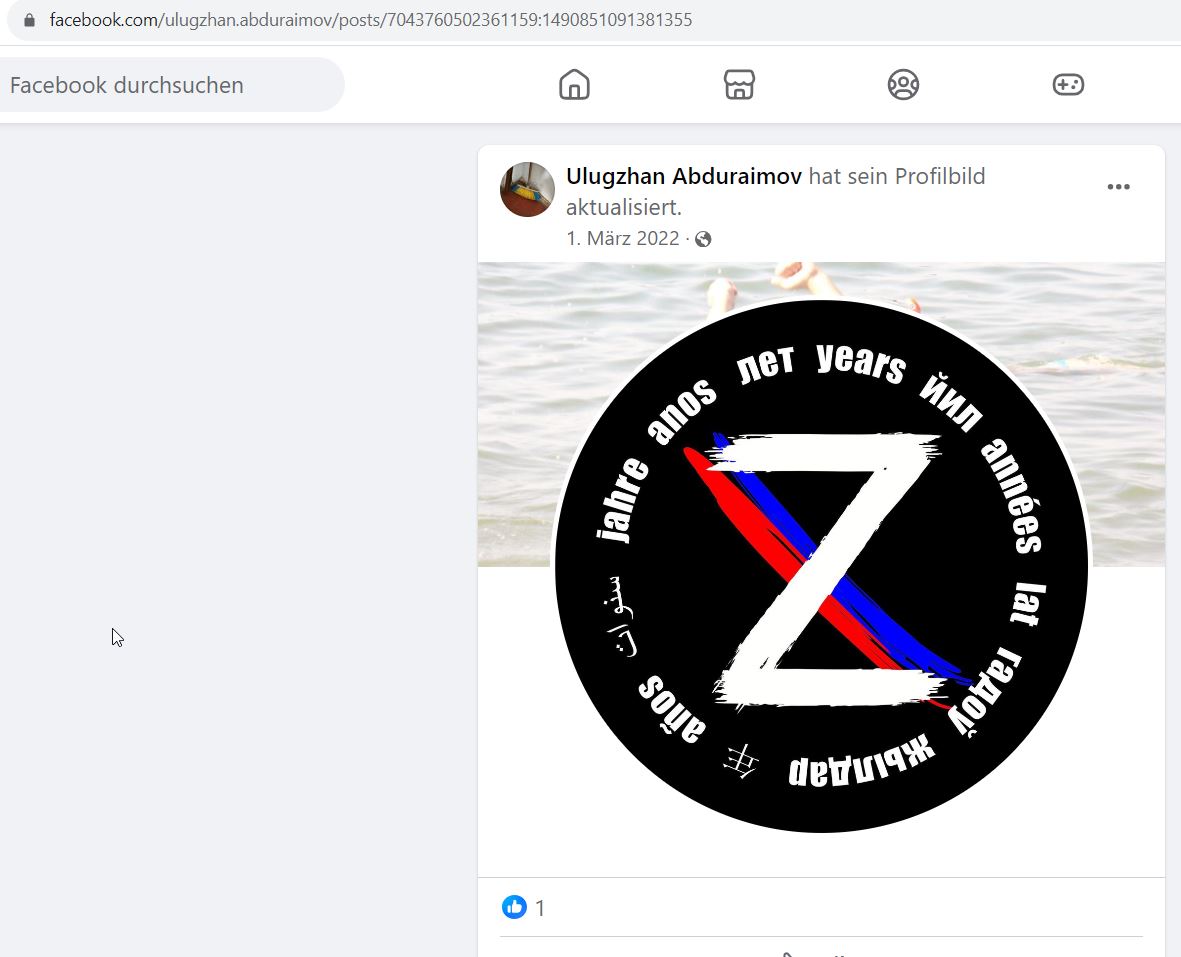Click the lock icon in the address bar

tap(29, 20)
